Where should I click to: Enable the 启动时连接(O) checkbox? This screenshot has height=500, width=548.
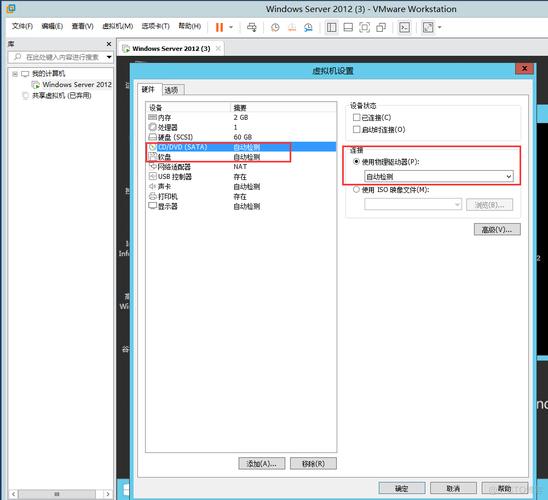tap(356, 130)
